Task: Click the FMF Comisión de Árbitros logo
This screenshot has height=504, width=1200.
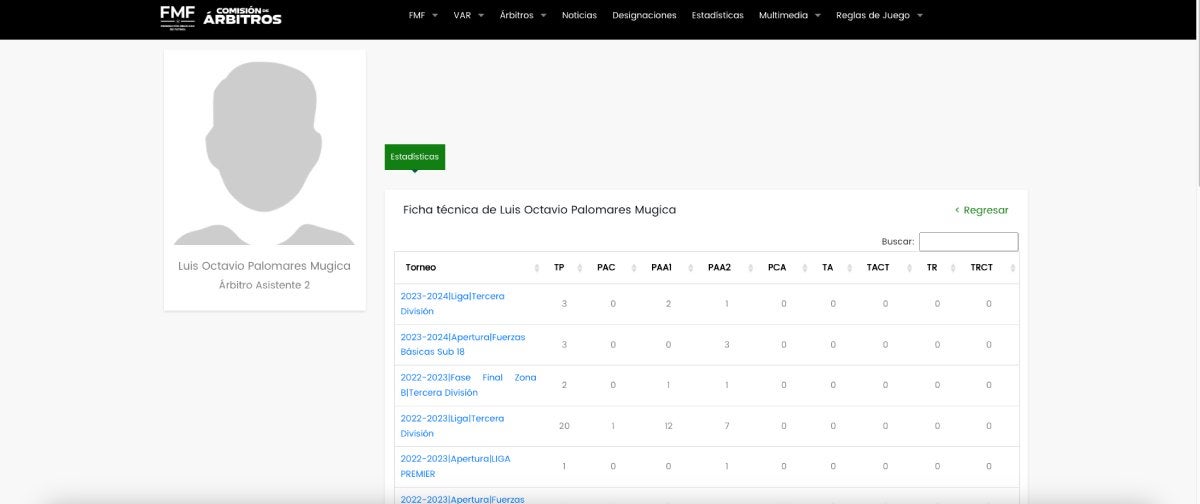Action: click(x=221, y=16)
